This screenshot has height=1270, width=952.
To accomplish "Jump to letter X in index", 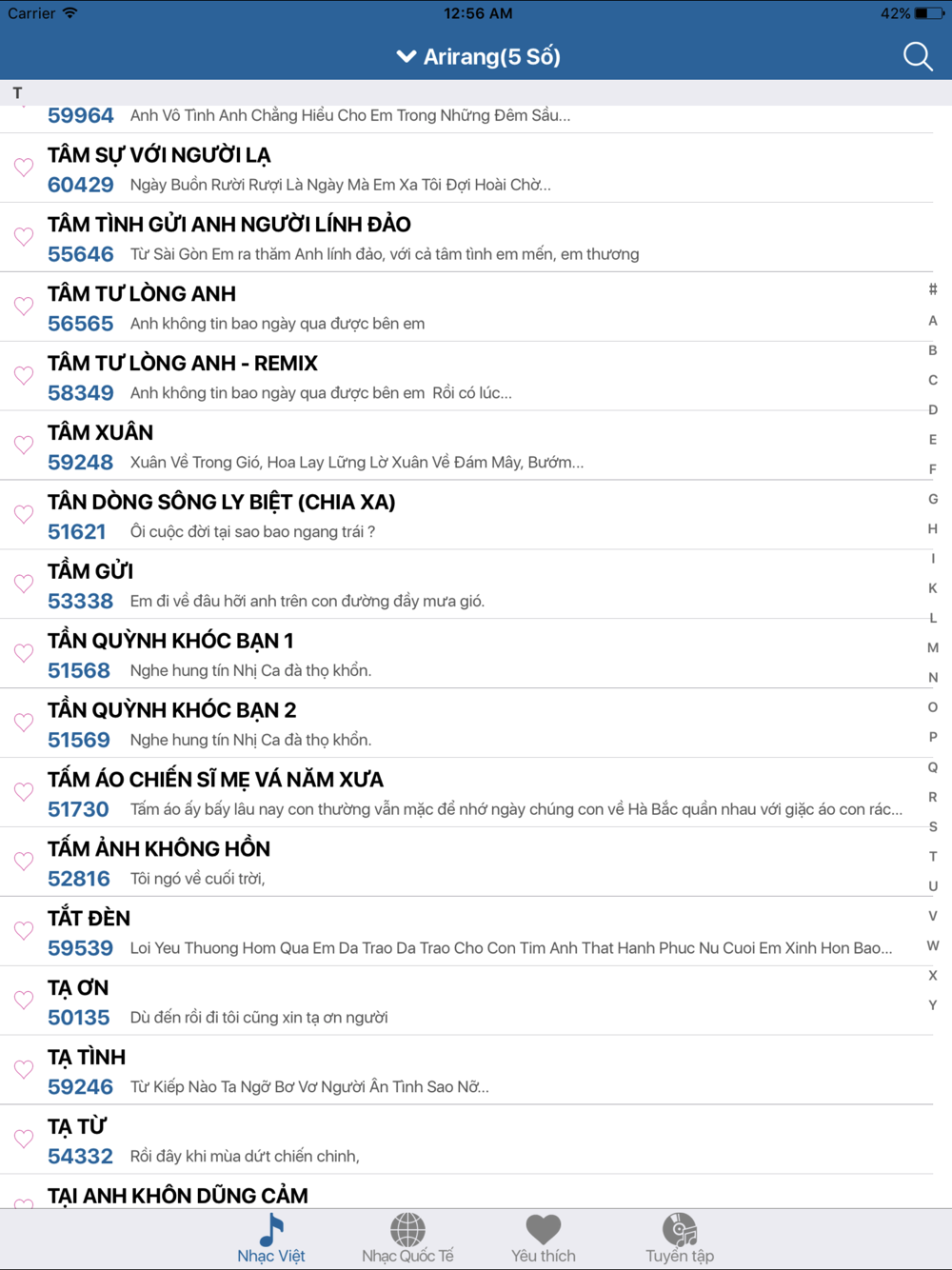I will (x=933, y=975).
